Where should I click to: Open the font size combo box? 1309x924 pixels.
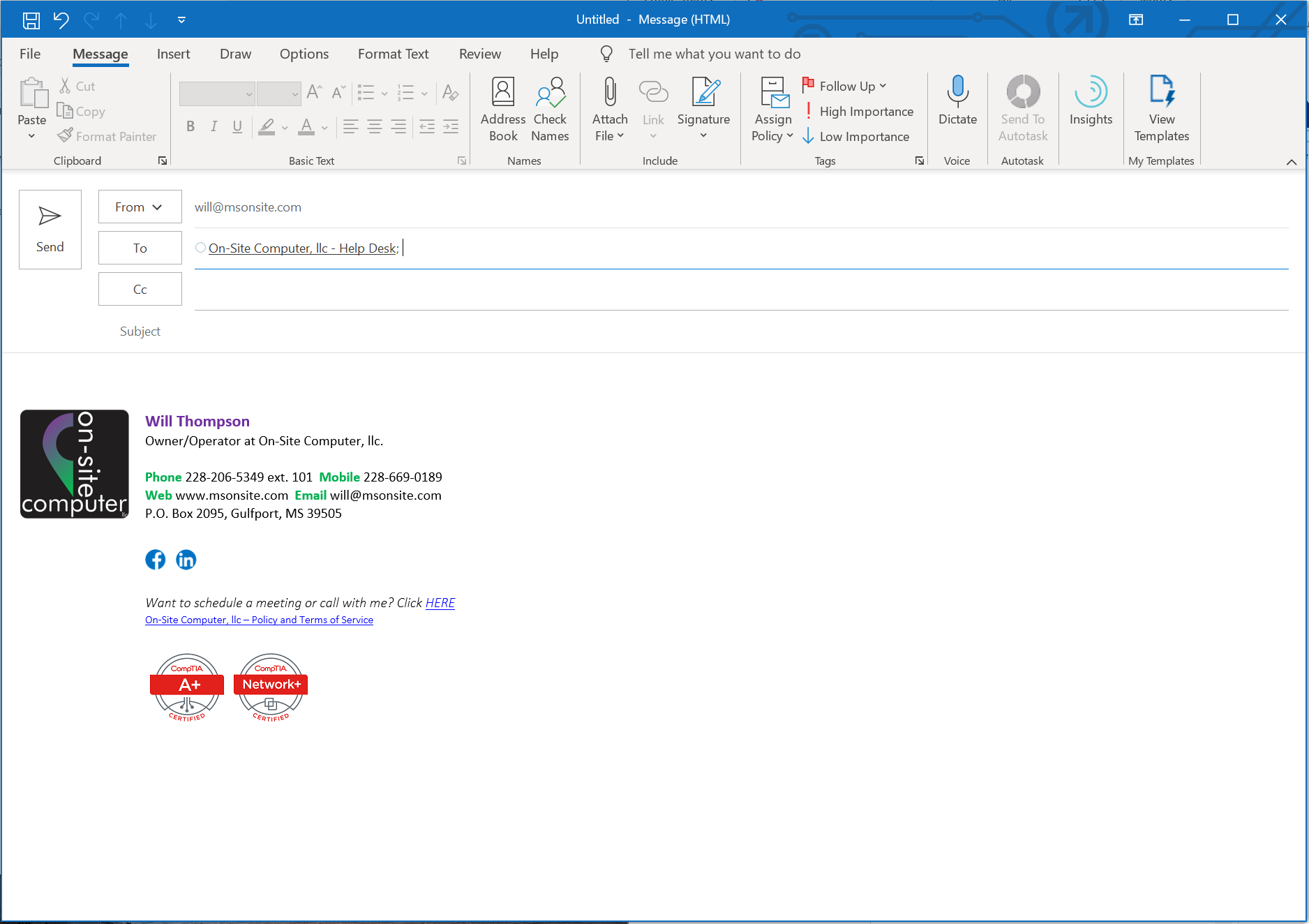(279, 94)
